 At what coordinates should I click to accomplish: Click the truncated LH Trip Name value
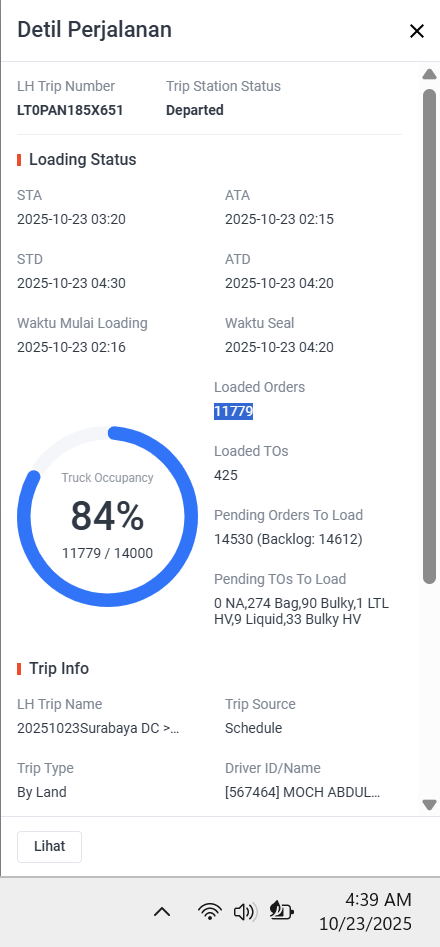[x=98, y=728]
